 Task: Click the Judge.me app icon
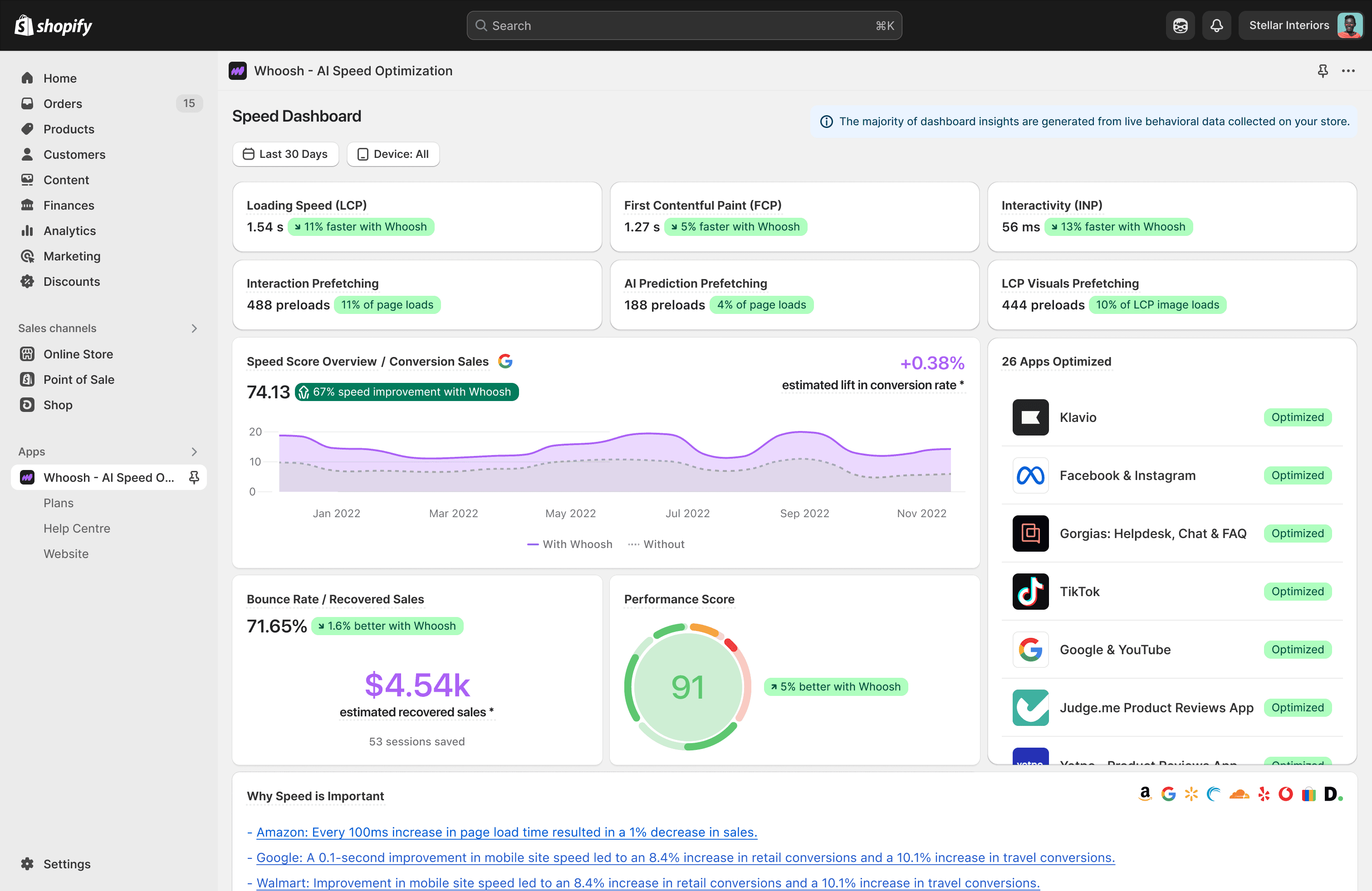coord(1030,707)
